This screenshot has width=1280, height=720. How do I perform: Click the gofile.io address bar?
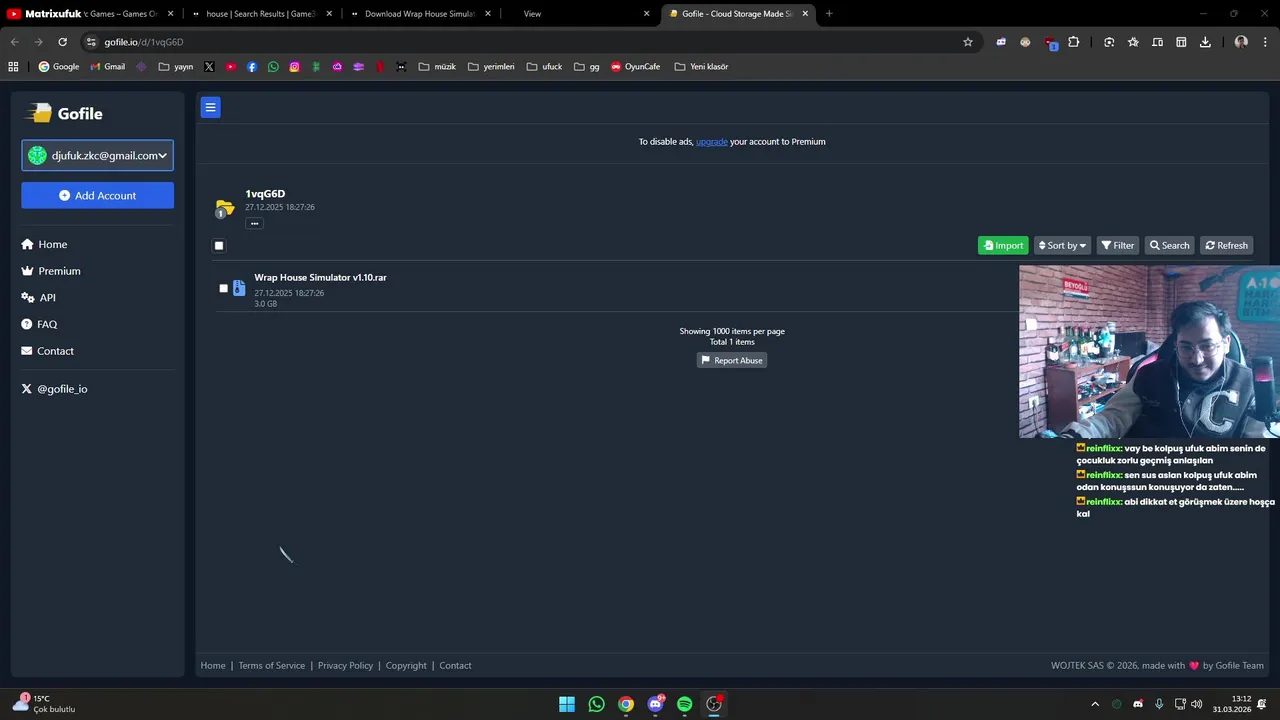[520, 42]
